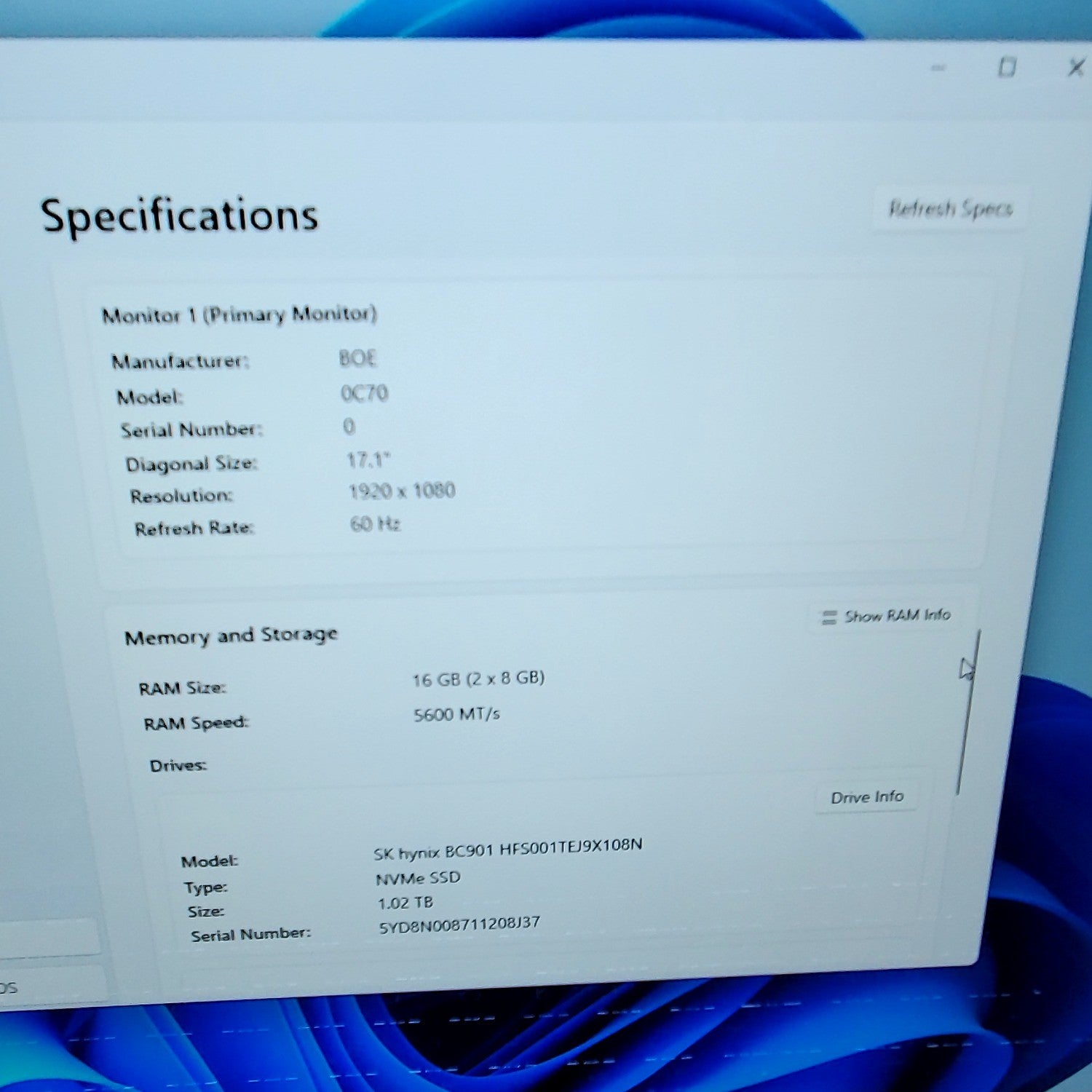Select RAM size value 16 GB (2 x 8 GB)
Viewport: 1092px width, 1092px height.
(x=478, y=679)
